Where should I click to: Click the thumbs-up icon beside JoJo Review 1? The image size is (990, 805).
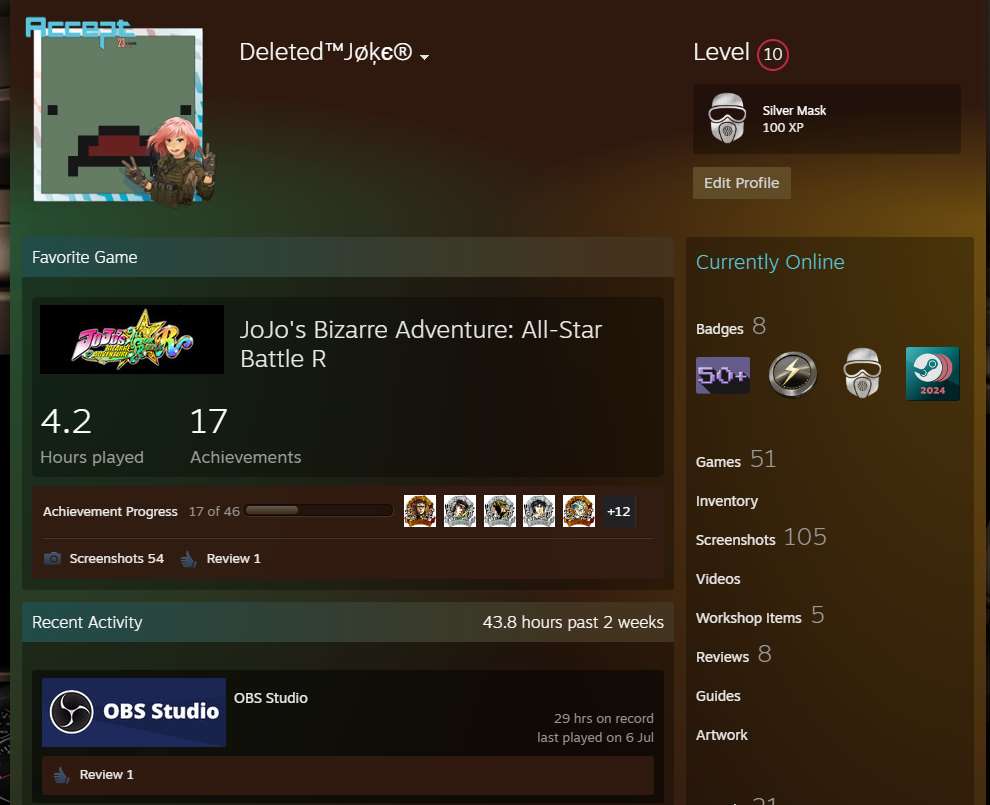click(188, 559)
